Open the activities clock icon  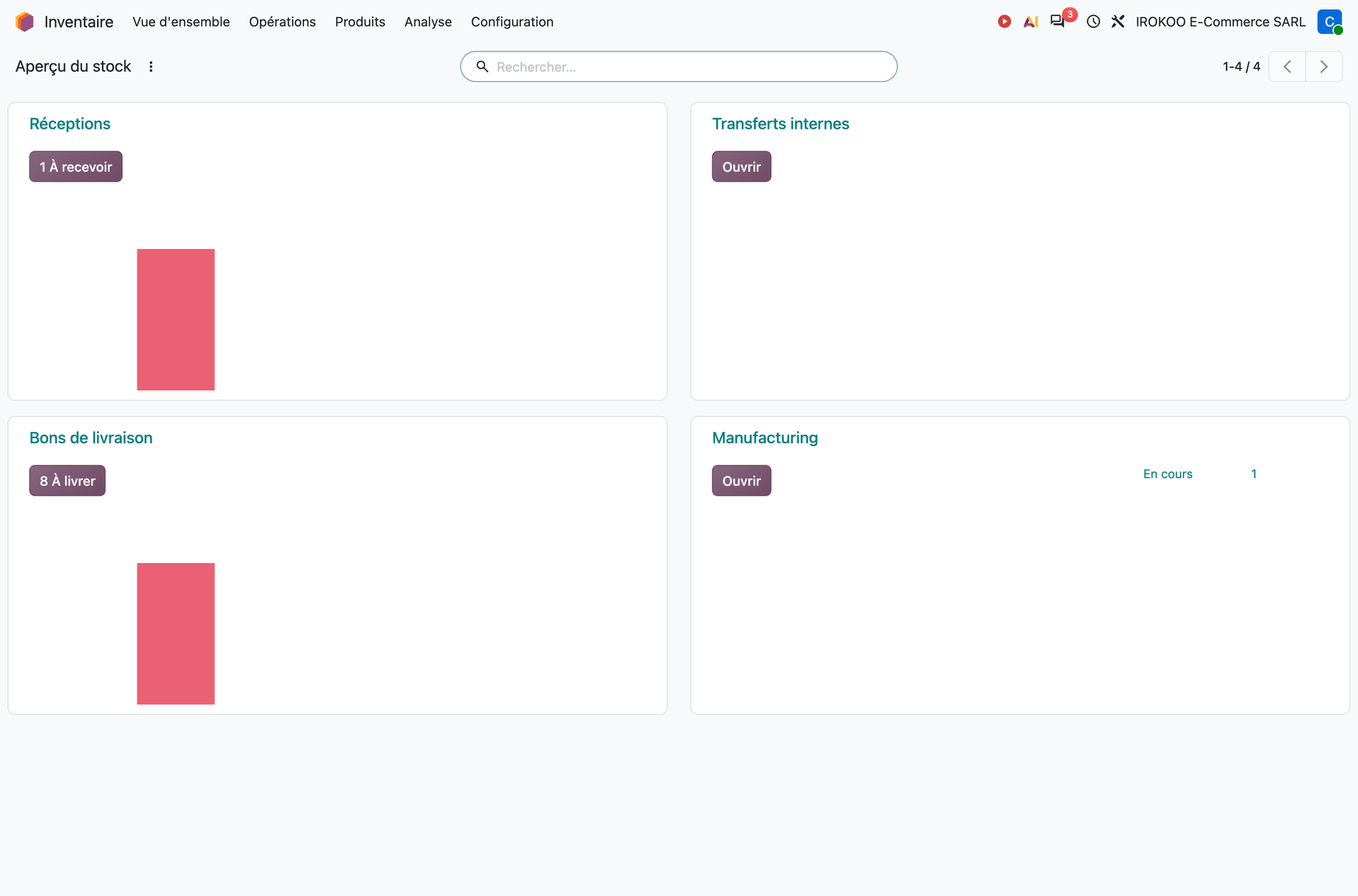pyautogui.click(x=1093, y=22)
